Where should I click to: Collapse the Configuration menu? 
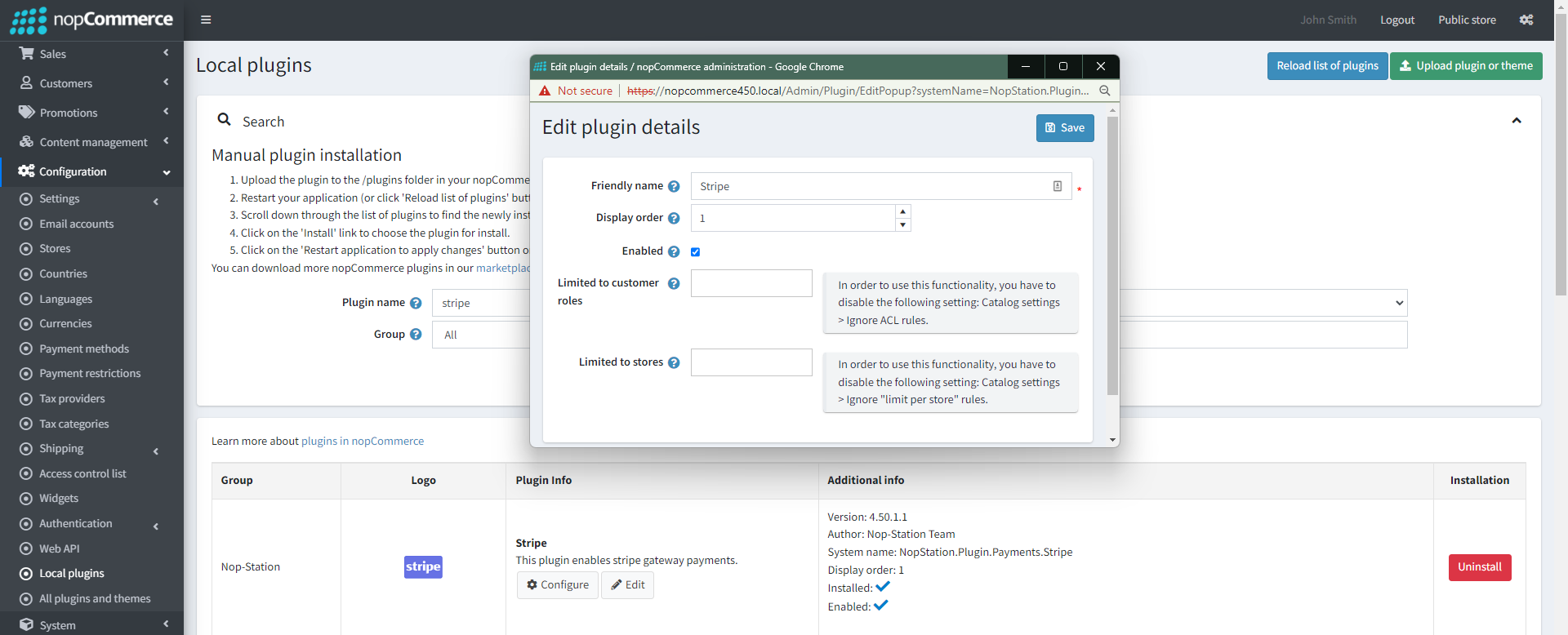(167, 172)
